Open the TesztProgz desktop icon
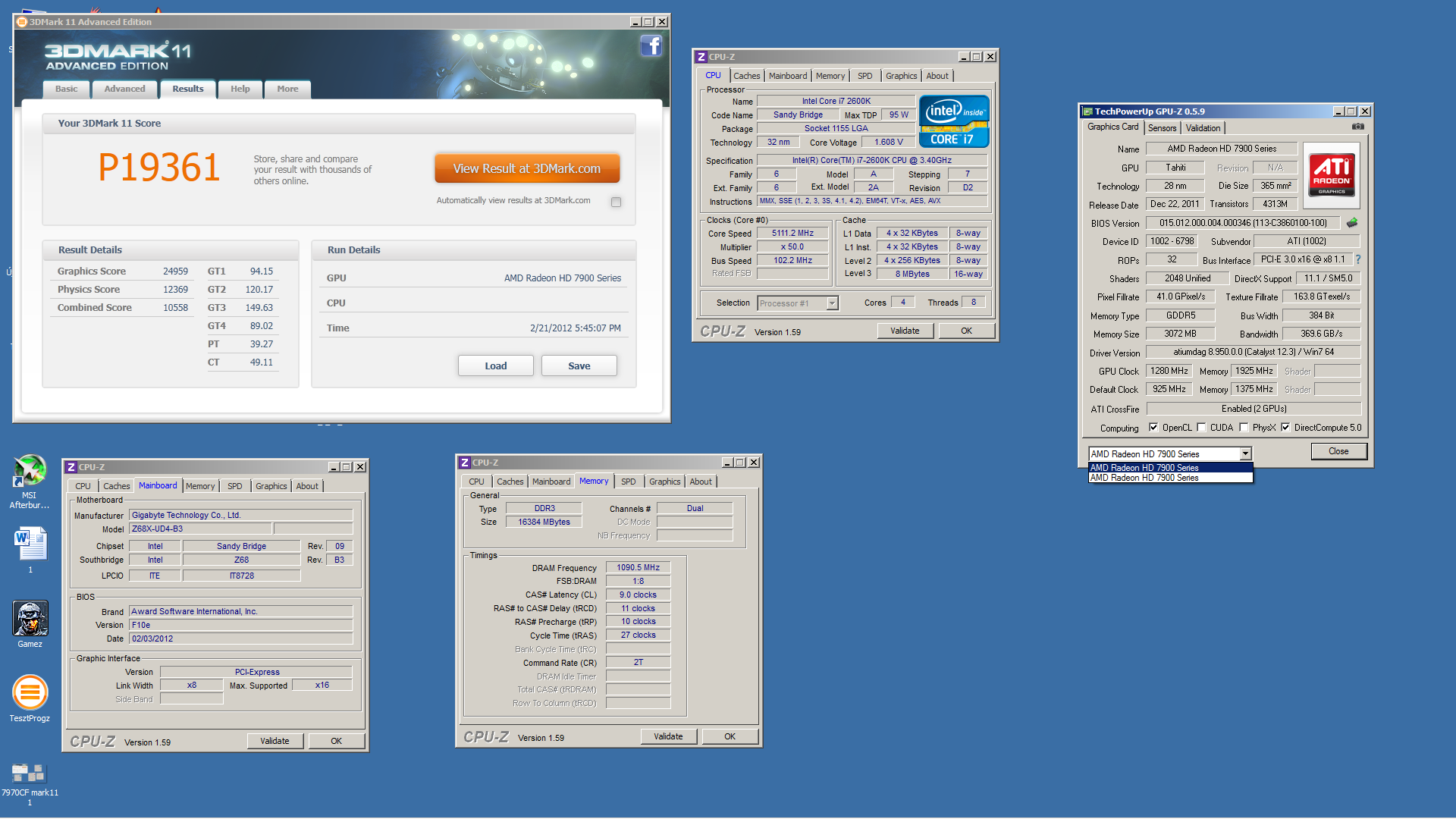The image size is (1456, 819). 30,692
